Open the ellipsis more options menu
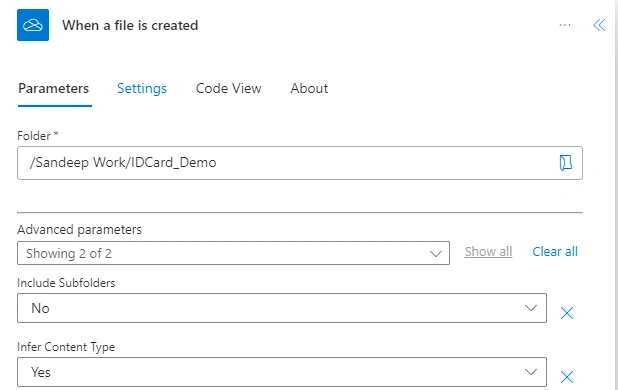The height and width of the screenshot is (390, 618). 565,25
